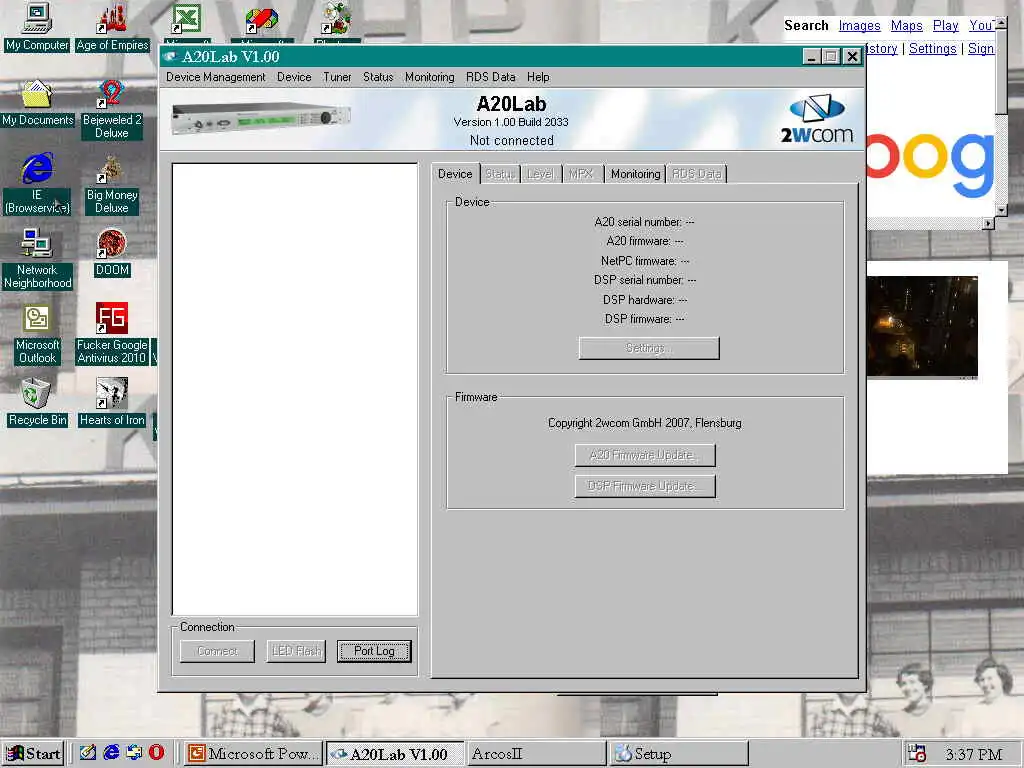Select the disabled RDS Data tab

(x=696, y=174)
